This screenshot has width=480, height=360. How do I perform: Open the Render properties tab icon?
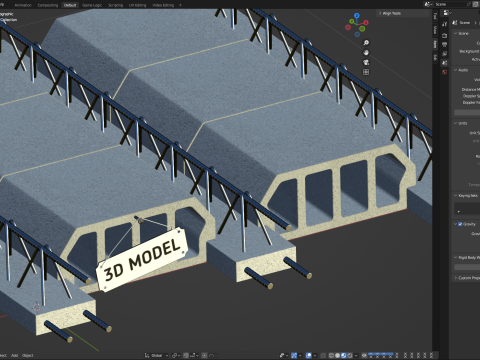444,35
